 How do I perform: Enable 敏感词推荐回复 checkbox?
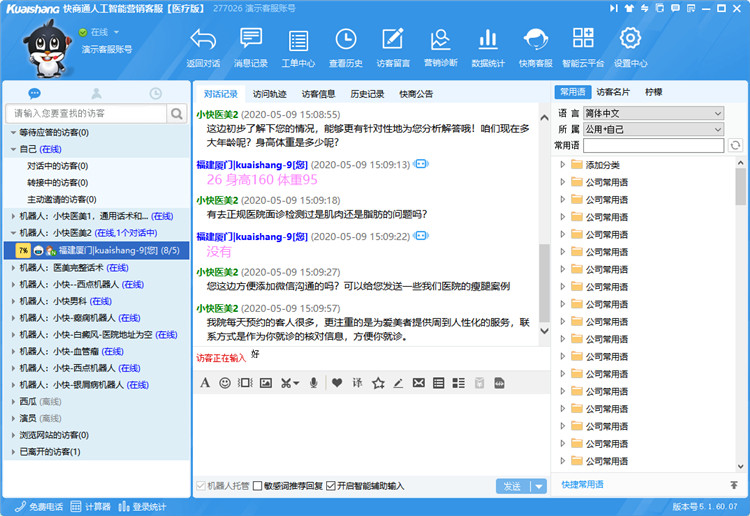[x=258, y=486]
